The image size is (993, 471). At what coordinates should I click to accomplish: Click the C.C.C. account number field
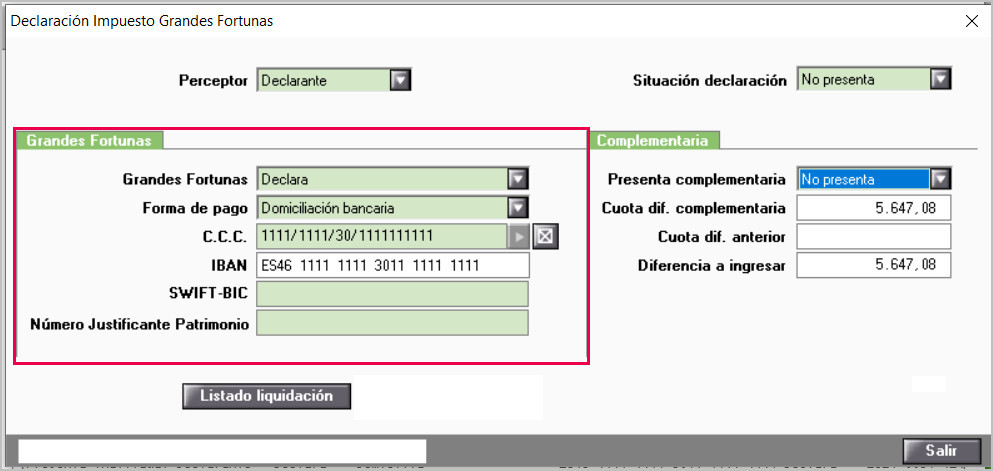383,236
